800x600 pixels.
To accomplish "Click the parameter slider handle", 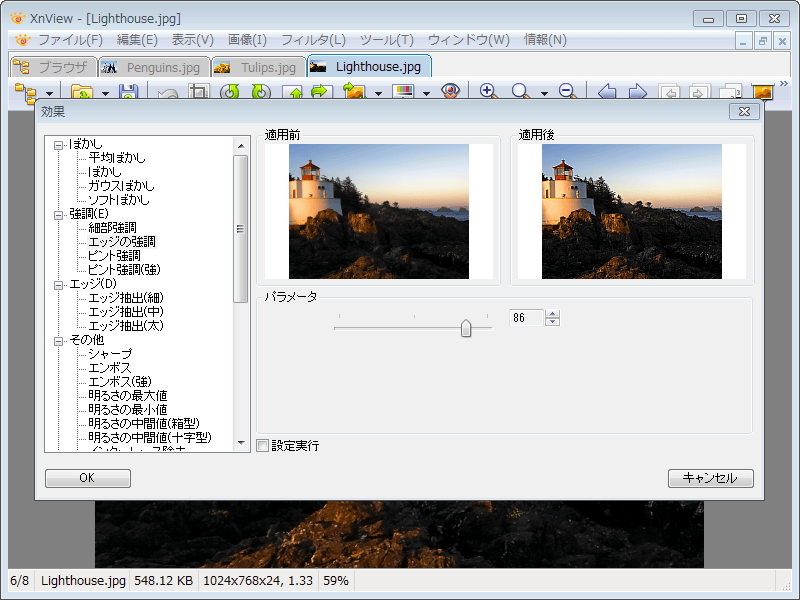I will 466,328.
